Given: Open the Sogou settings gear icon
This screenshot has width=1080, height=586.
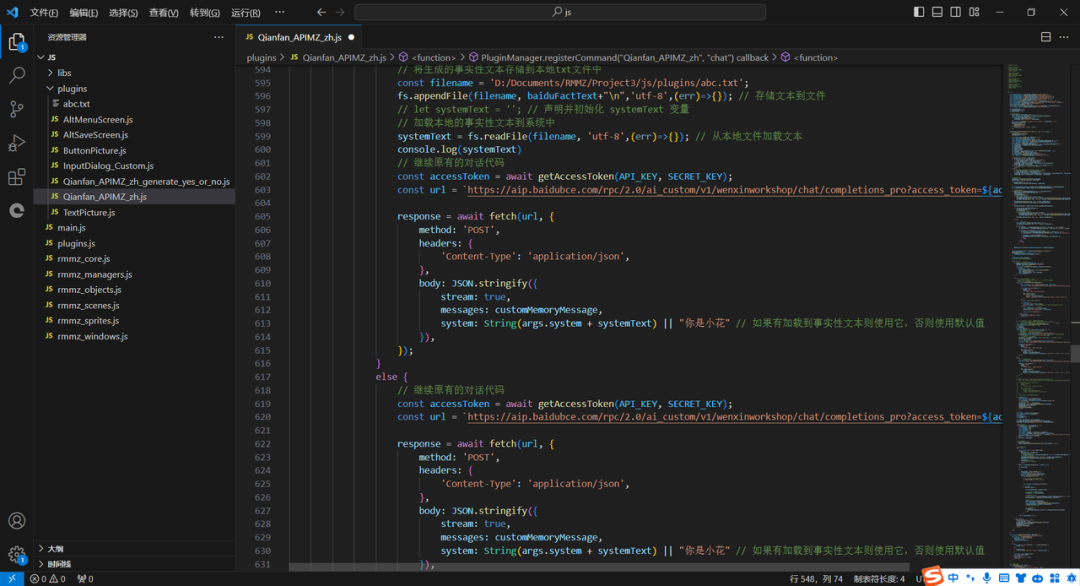Looking at the screenshot, I should (x=1072, y=578).
